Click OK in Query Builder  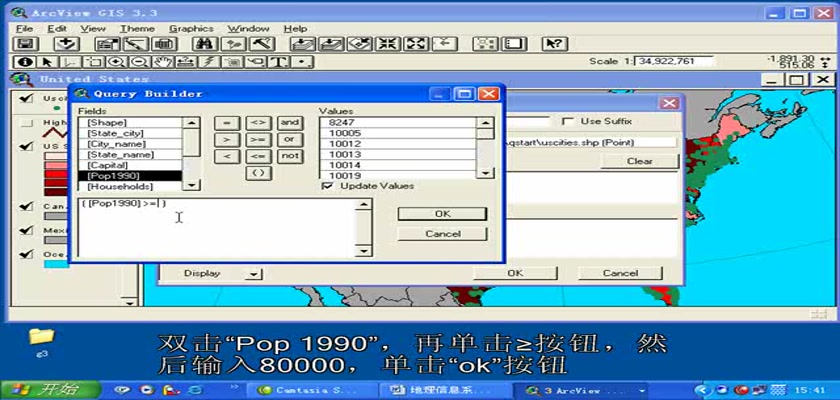(442, 214)
